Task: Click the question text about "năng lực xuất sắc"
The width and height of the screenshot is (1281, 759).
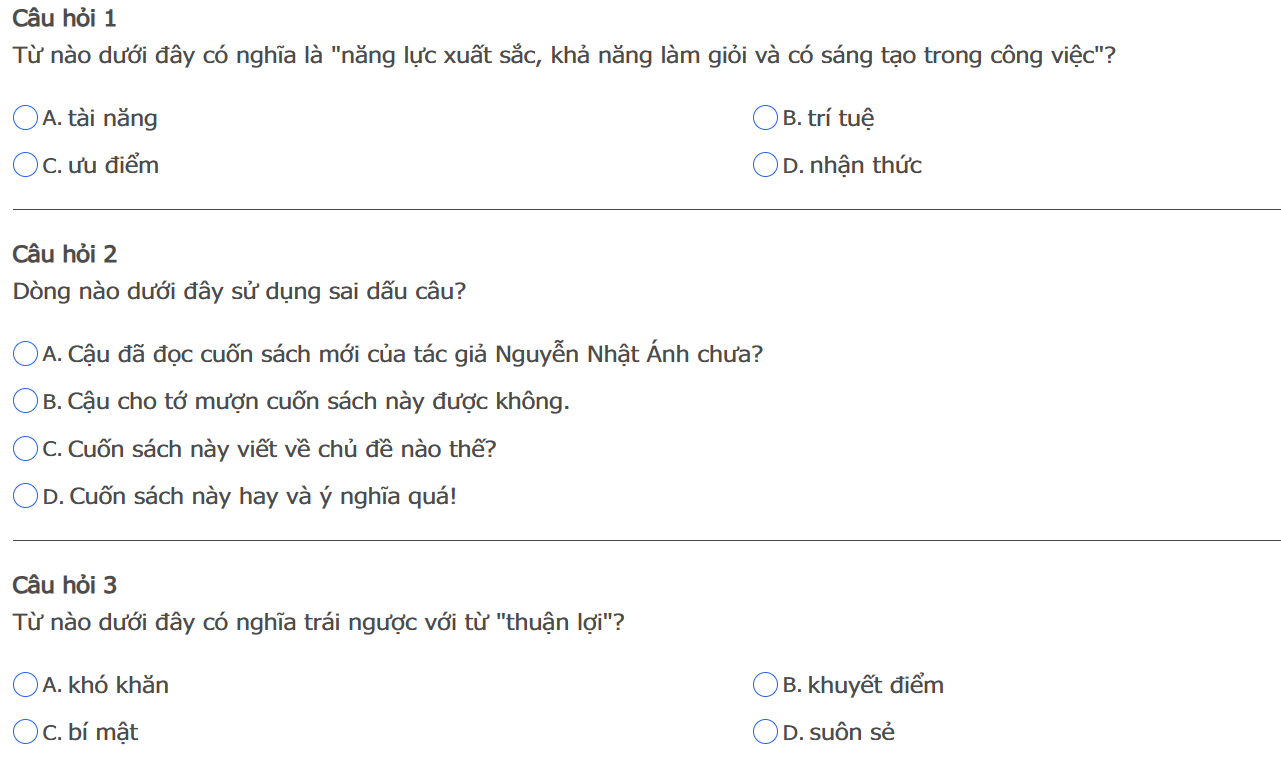Action: (x=564, y=55)
